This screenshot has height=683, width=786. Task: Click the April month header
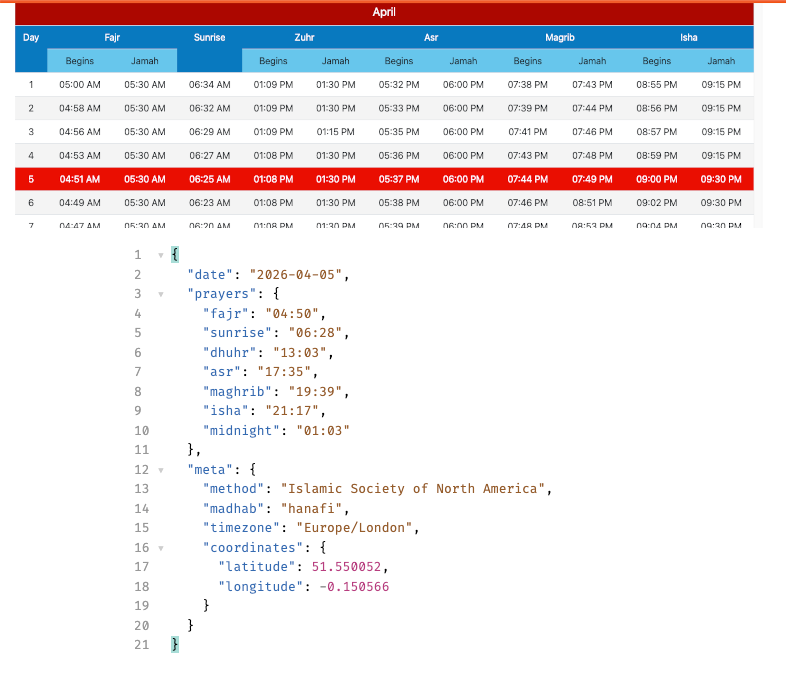(x=384, y=12)
